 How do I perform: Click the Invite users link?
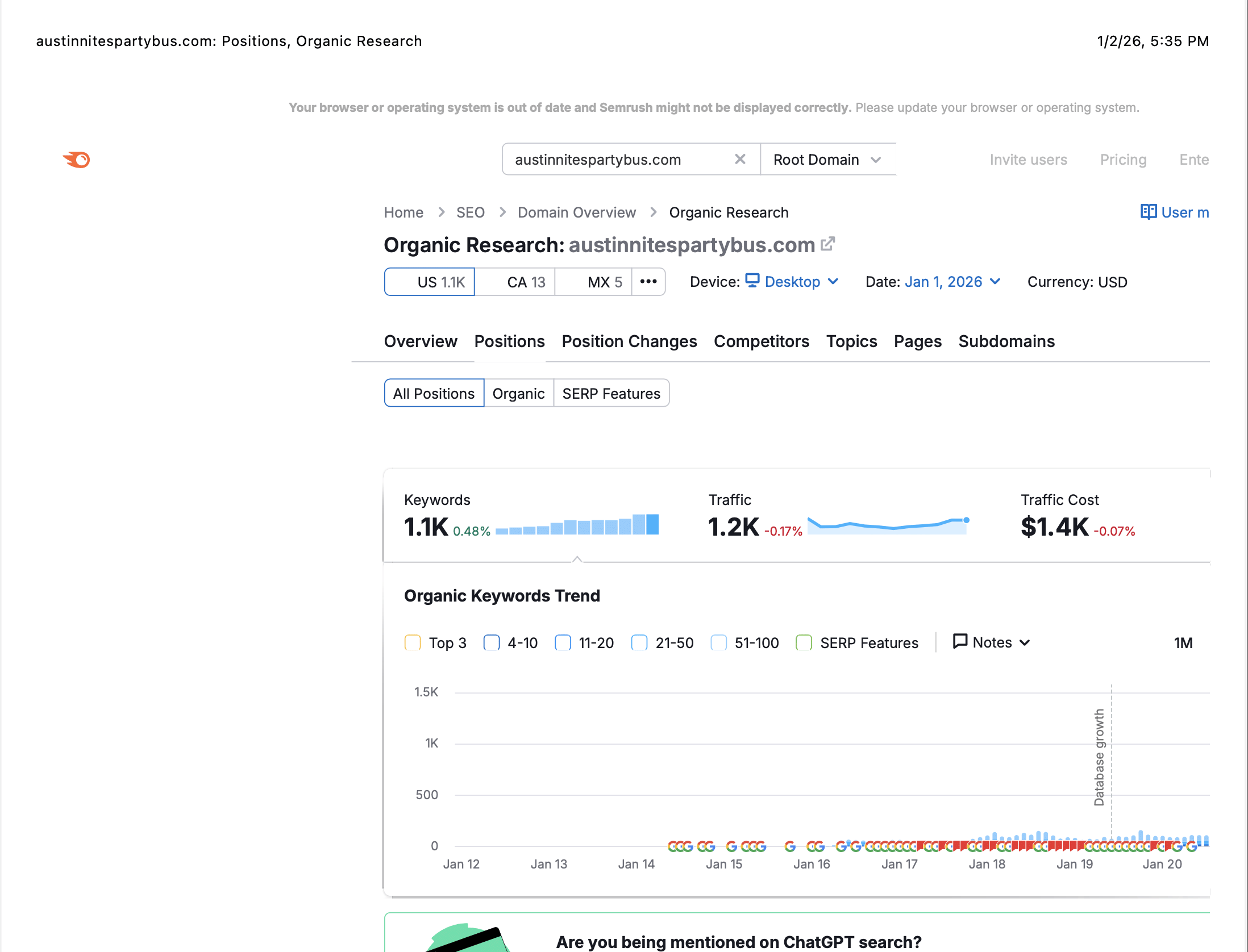[x=1029, y=160]
